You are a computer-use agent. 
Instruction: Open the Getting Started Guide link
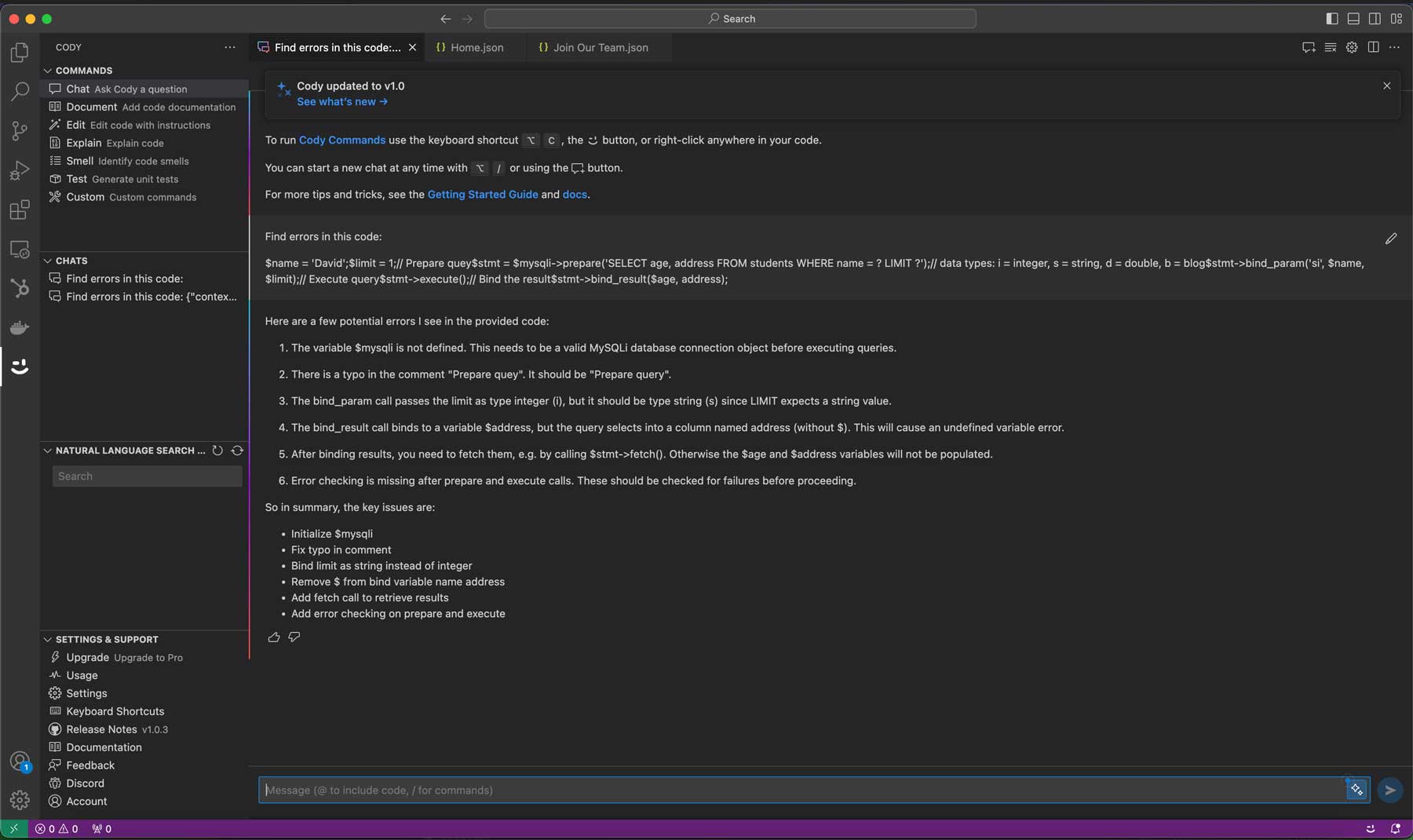(x=482, y=194)
